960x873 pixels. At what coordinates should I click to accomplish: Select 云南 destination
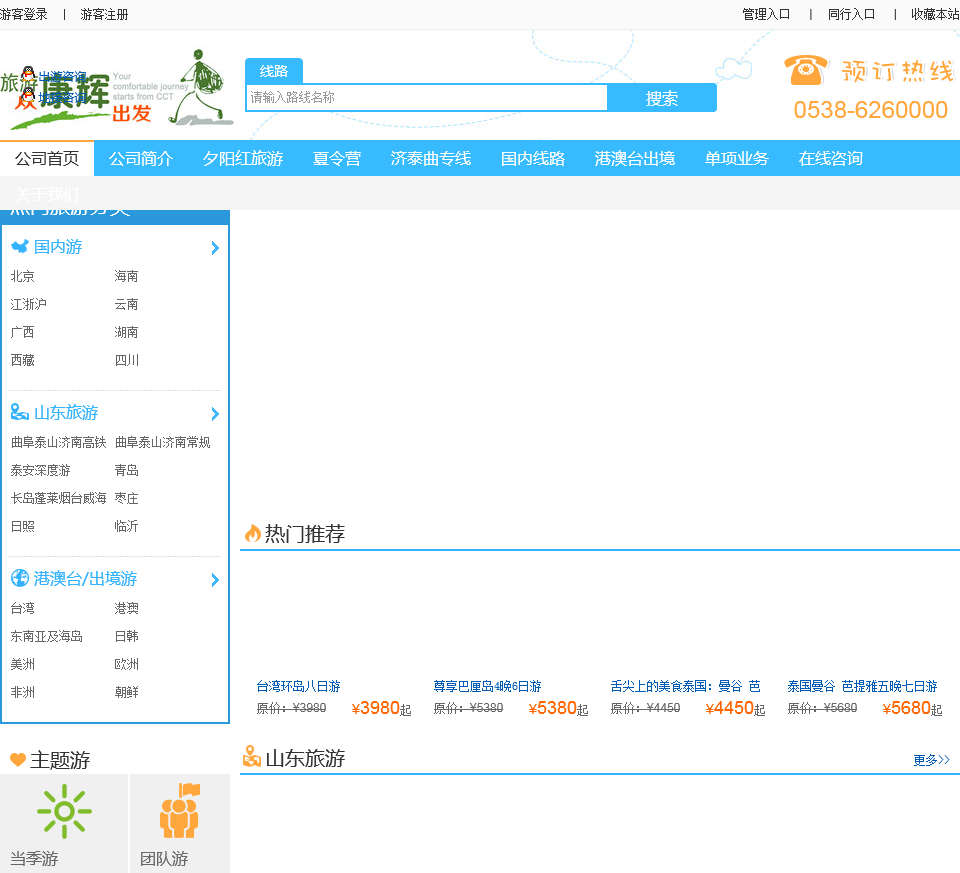point(126,304)
